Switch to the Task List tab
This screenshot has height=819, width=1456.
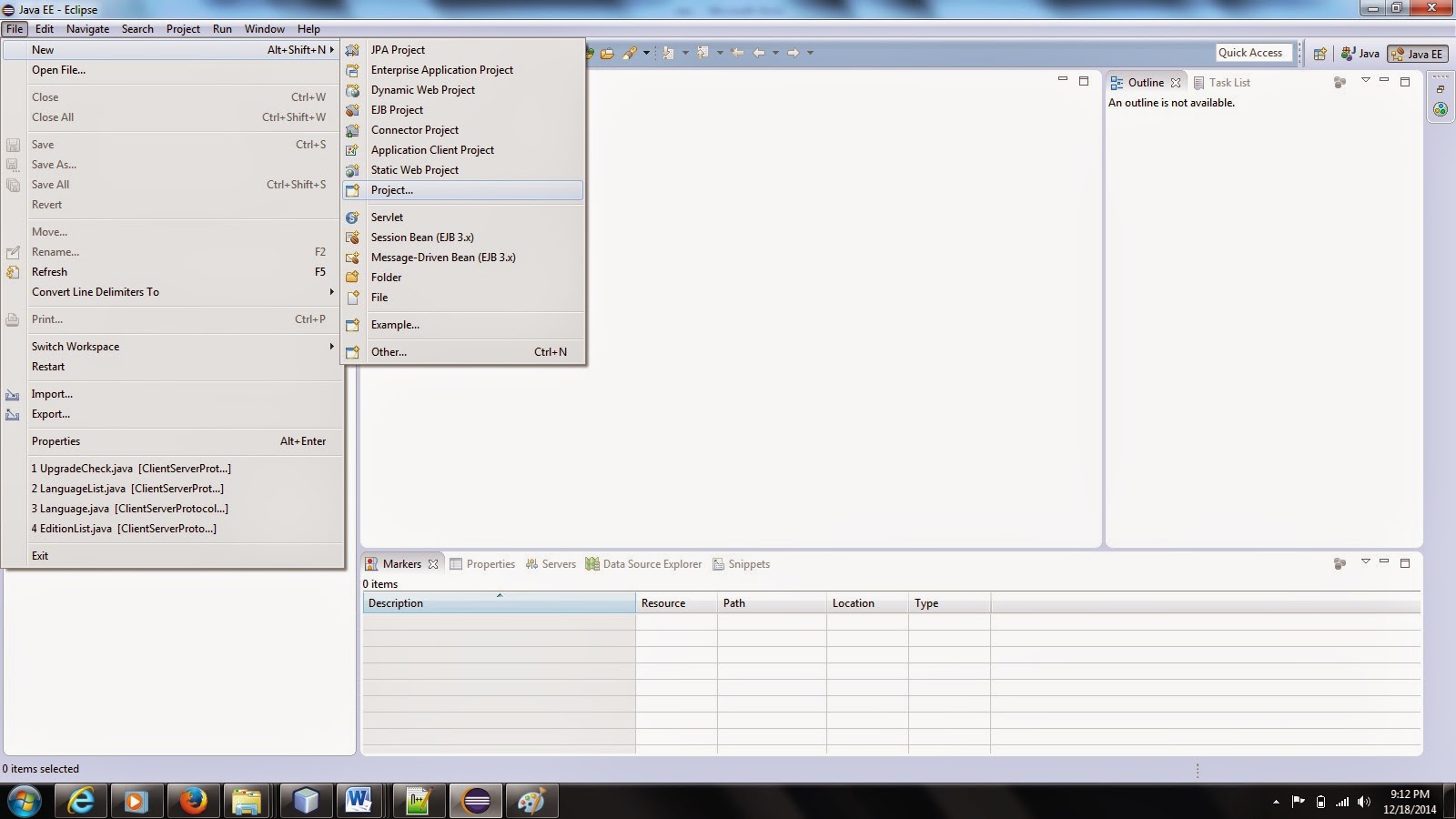pyautogui.click(x=1221, y=83)
